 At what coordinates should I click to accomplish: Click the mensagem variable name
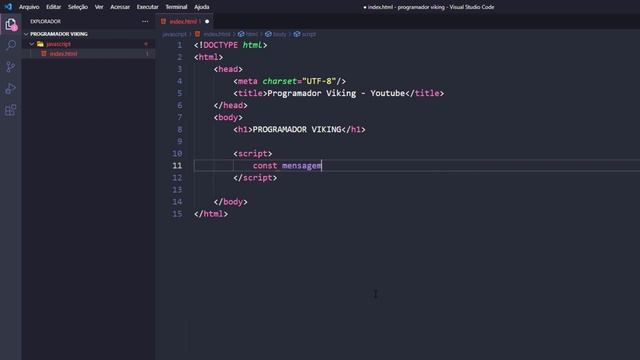(302, 166)
